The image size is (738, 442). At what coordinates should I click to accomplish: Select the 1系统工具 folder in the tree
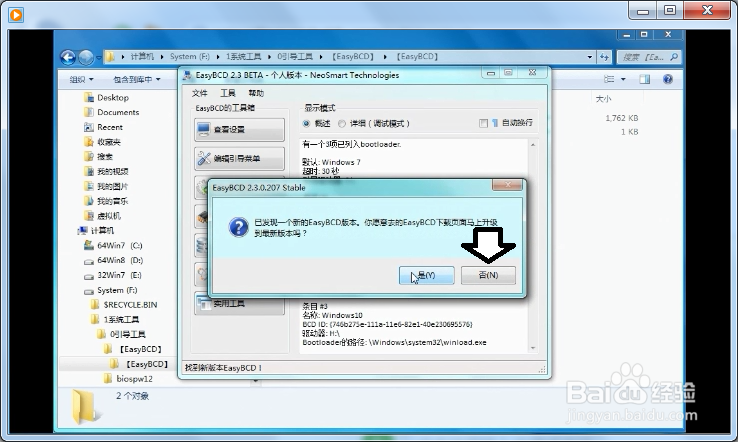[x=121, y=319]
